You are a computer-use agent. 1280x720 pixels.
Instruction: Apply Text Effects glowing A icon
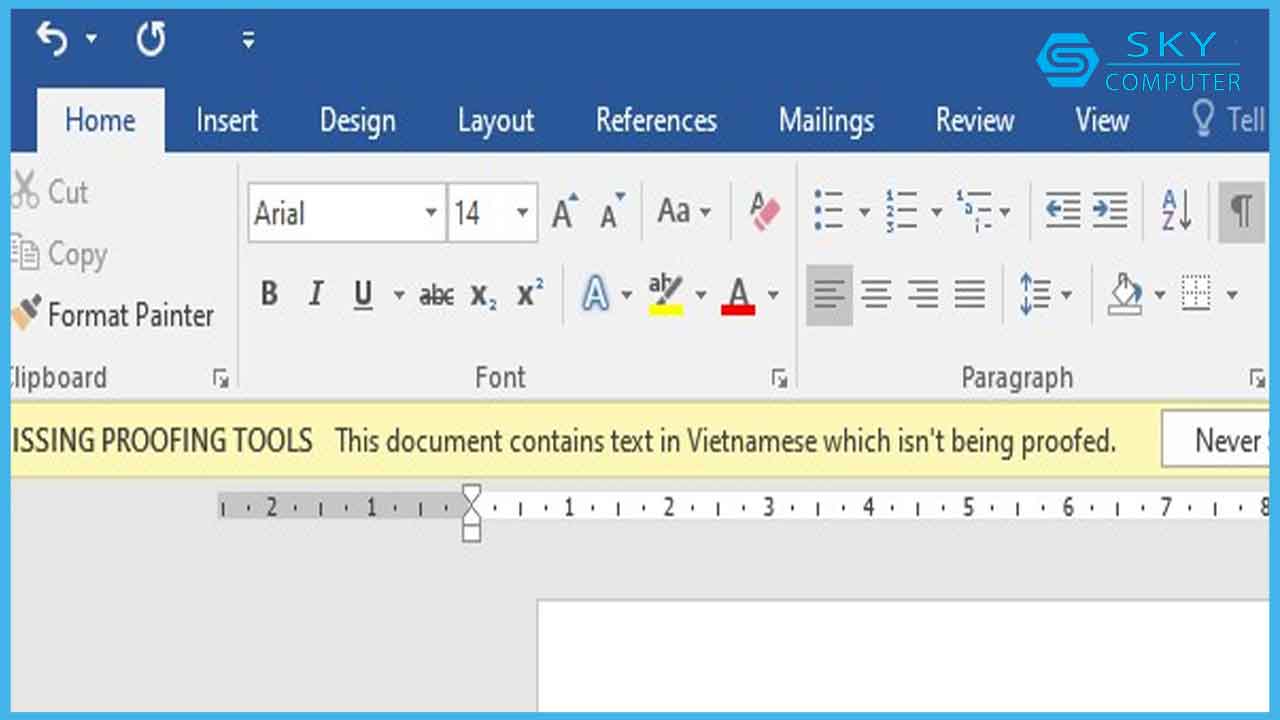(x=596, y=294)
